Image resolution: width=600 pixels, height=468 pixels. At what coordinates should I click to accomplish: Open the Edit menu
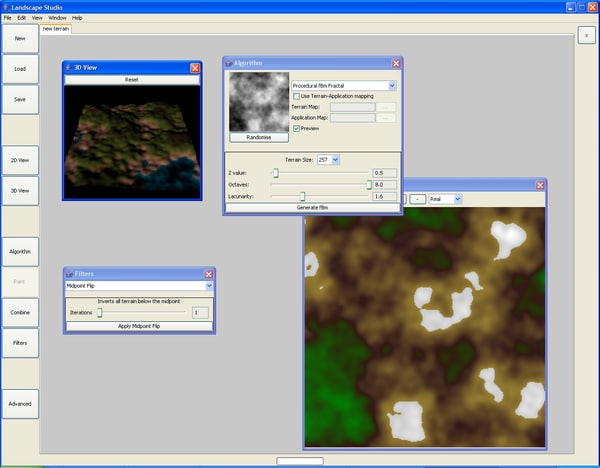tap(21, 18)
